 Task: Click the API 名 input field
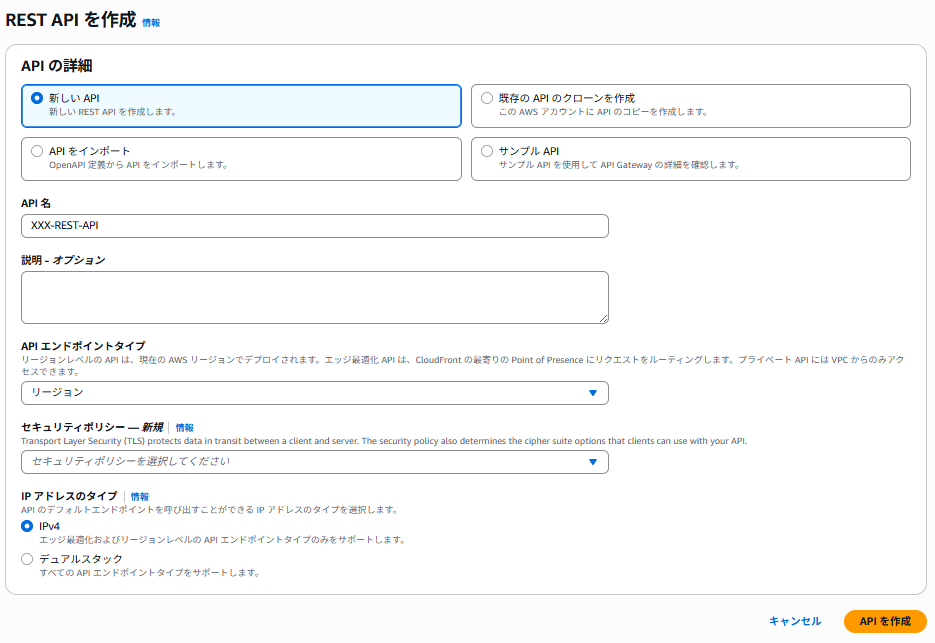(315, 225)
